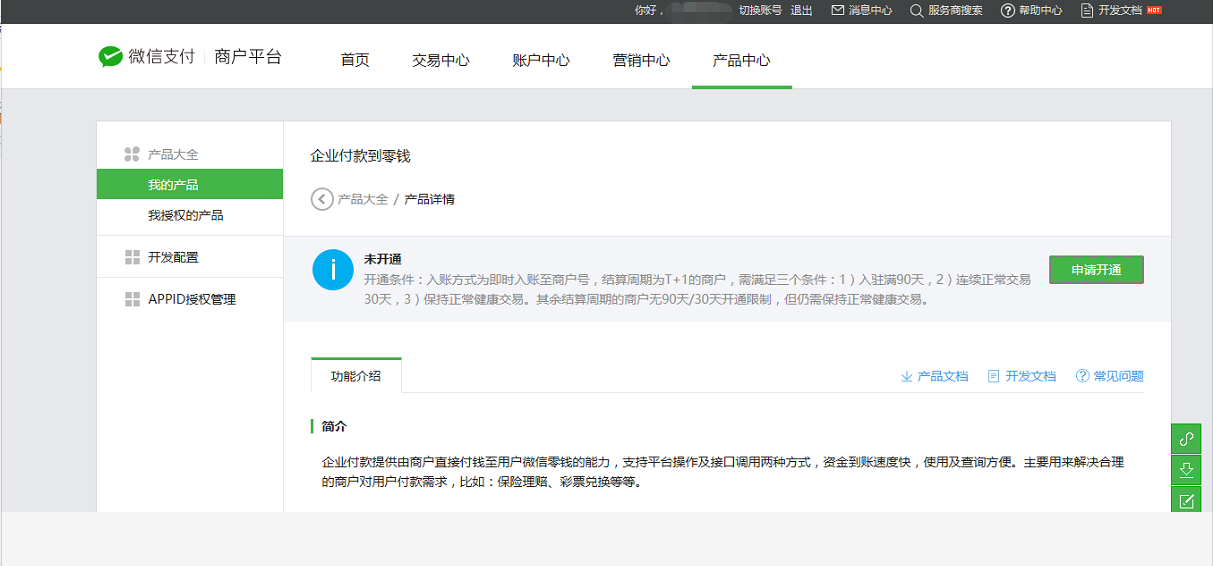Click the blue info status icon
Screen dimensions: 1213x566
coord(333,270)
